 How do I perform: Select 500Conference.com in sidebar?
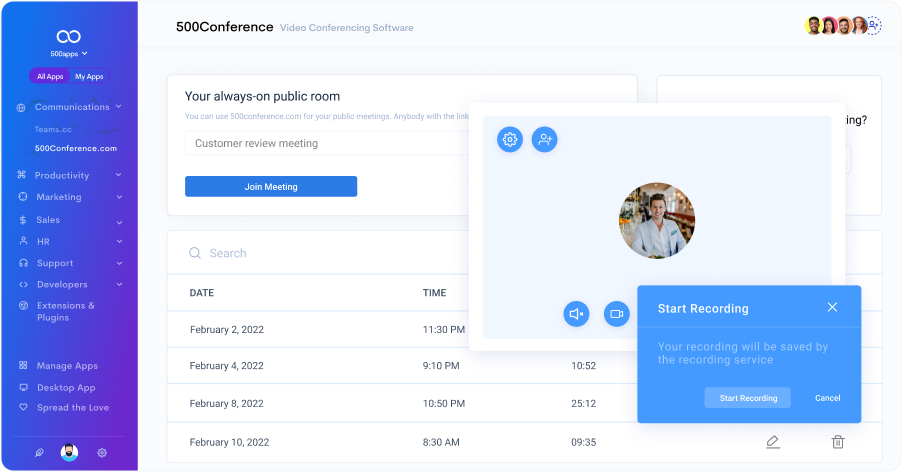(75, 148)
